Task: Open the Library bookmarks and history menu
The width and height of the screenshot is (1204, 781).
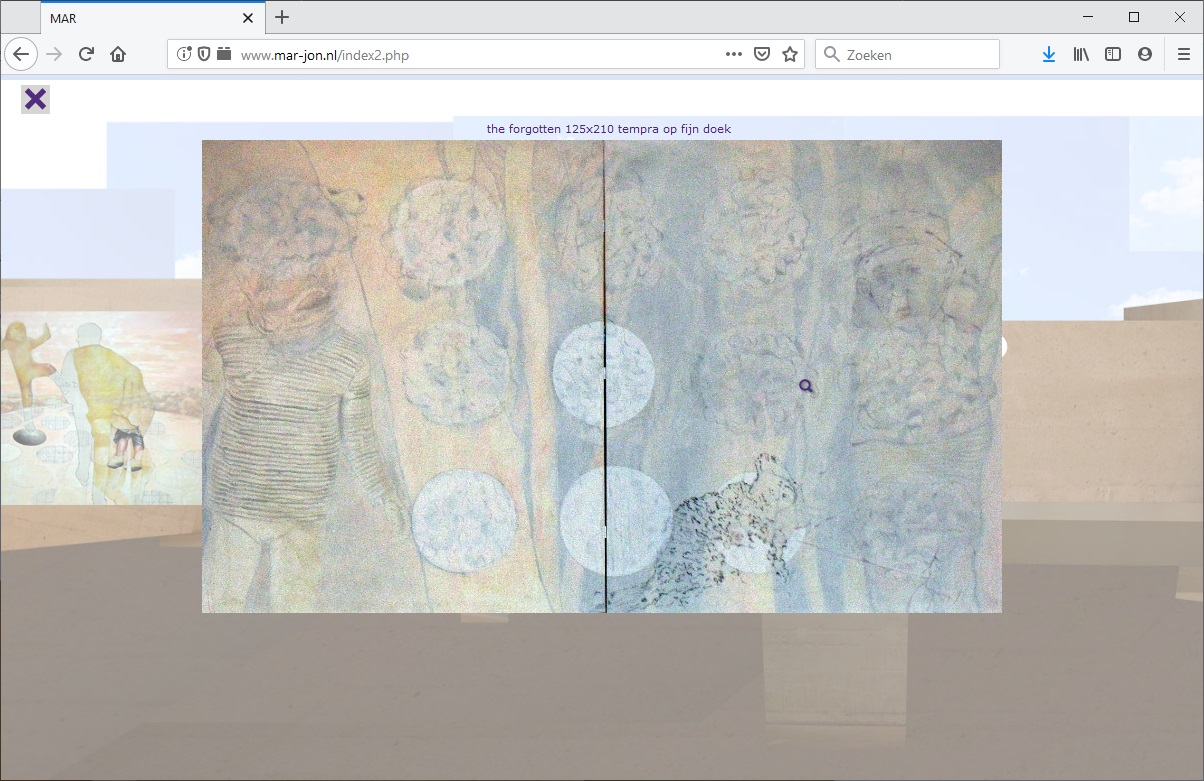Action: (x=1081, y=55)
